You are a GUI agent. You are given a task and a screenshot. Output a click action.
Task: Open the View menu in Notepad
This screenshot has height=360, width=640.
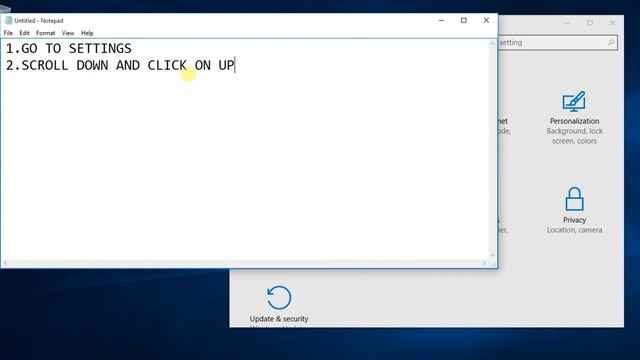pos(68,33)
